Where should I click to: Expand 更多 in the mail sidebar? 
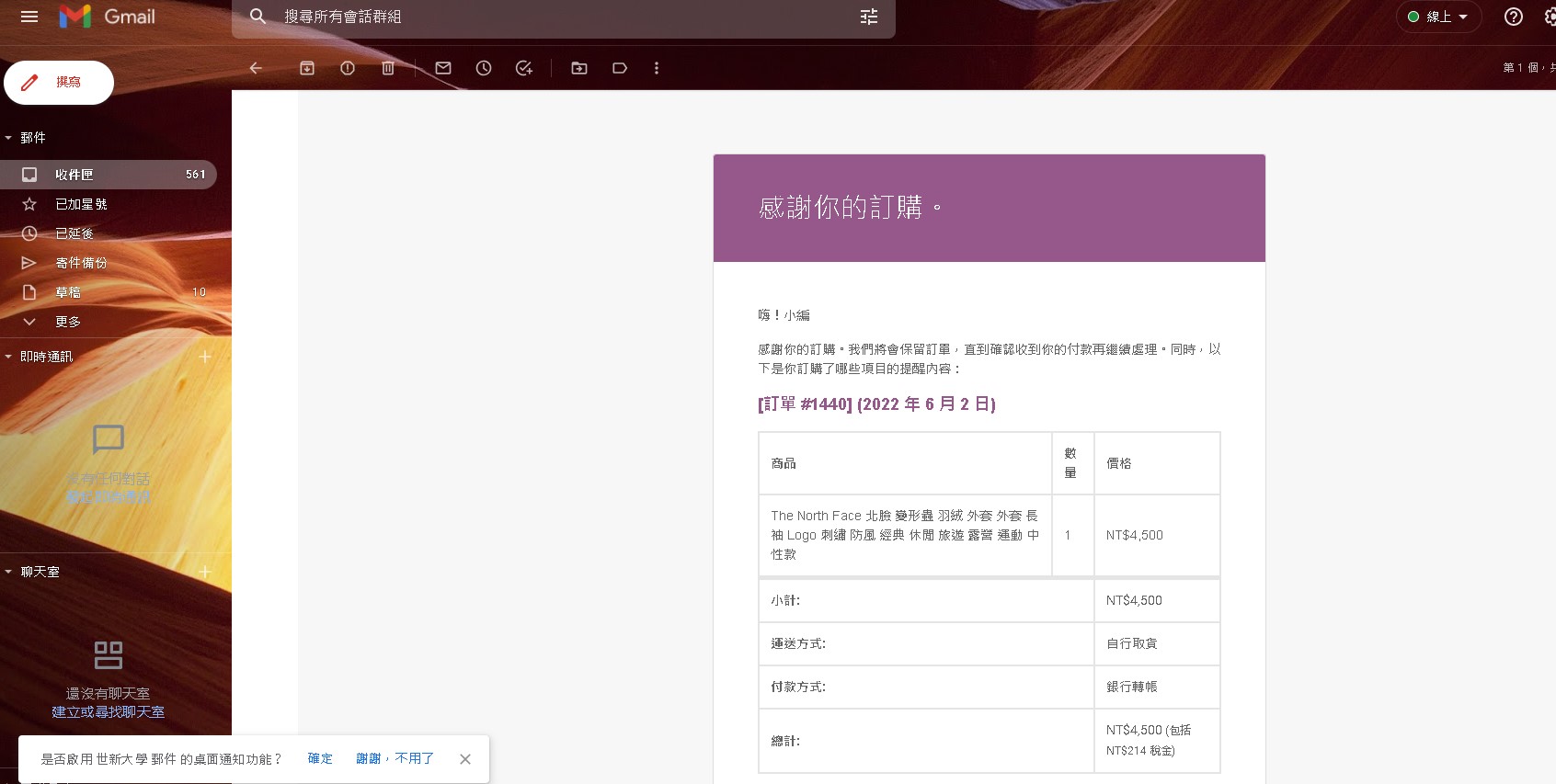pos(67,322)
